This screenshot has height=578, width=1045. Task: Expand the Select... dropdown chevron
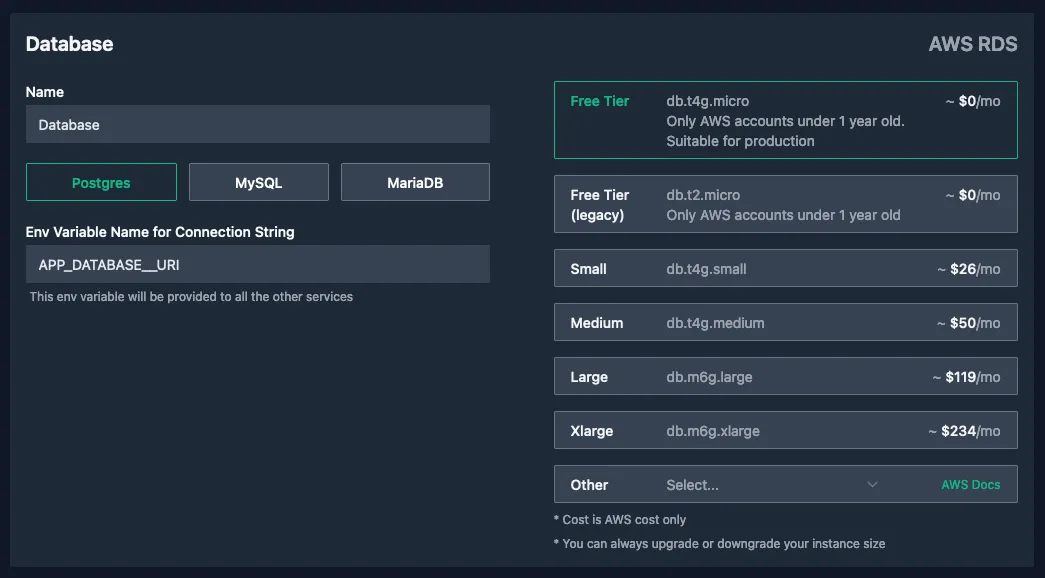tap(871, 484)
